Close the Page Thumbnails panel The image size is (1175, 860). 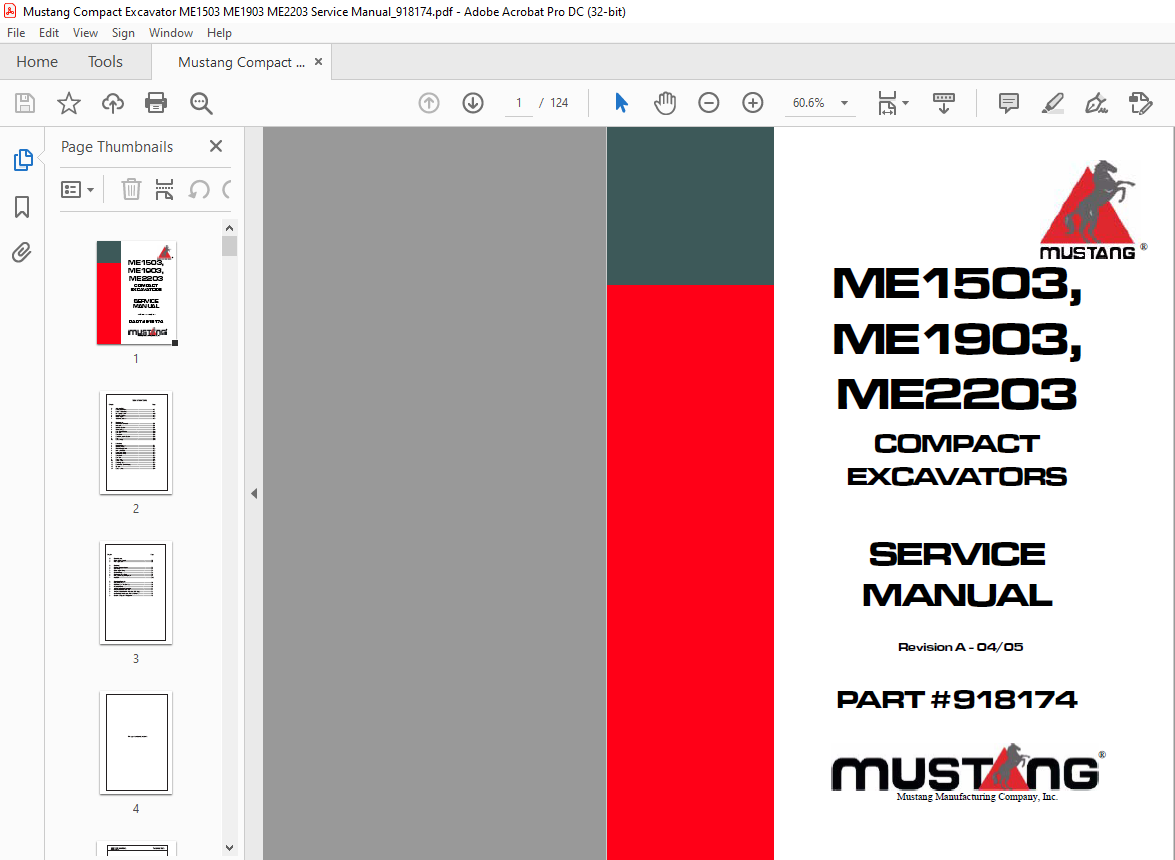pyautogui.click(x=216, y=146)
